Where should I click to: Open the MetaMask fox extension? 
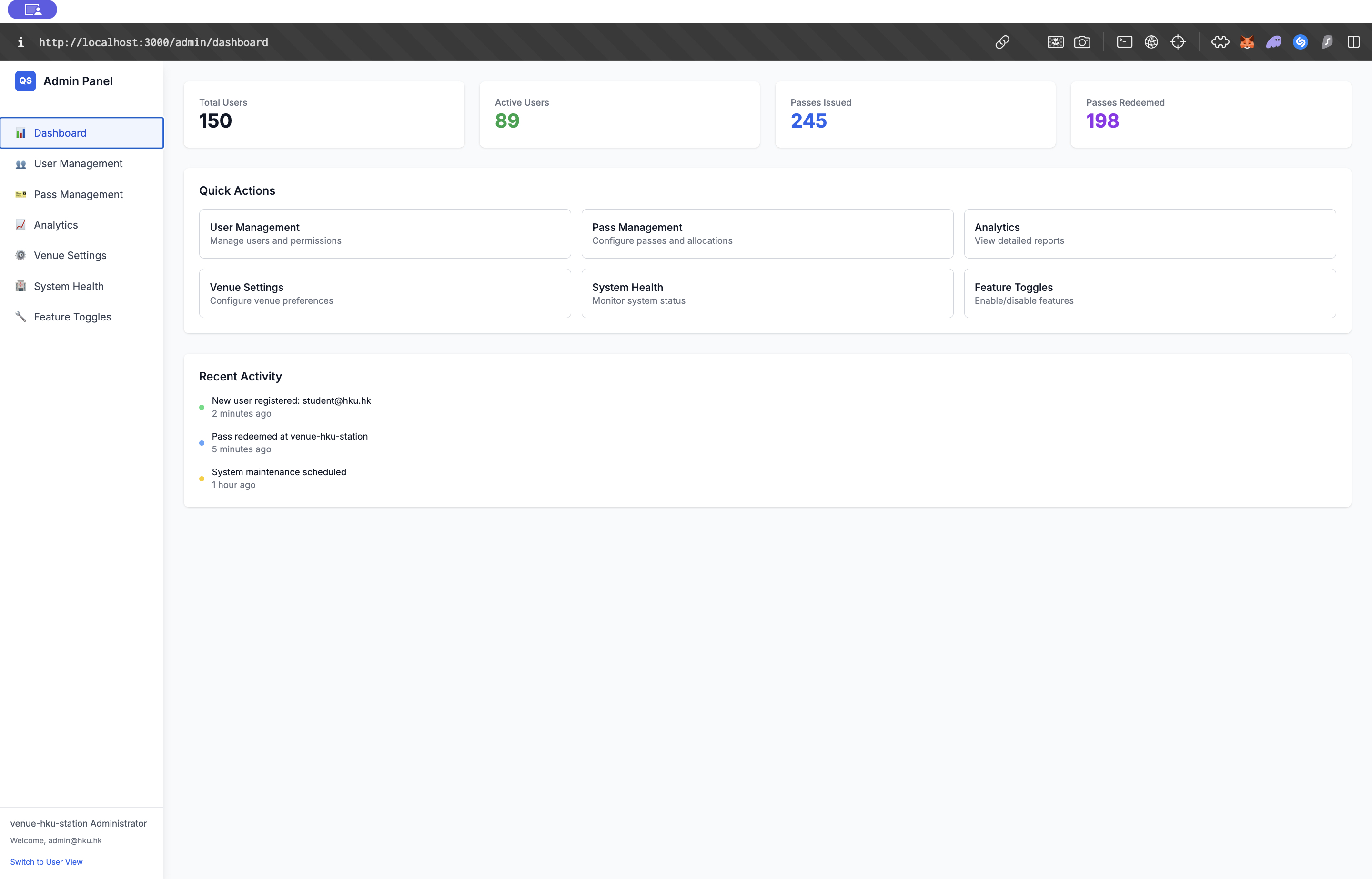[x=1247, y=42]
